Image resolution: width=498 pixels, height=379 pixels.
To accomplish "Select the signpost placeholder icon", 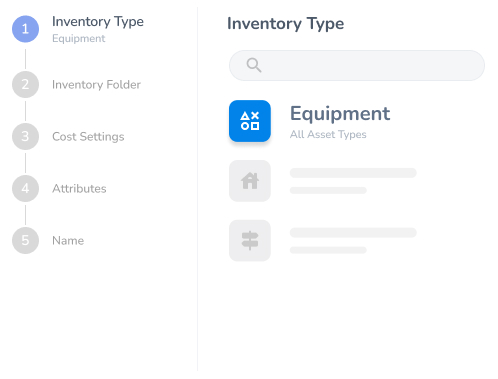I will point(250,240).
